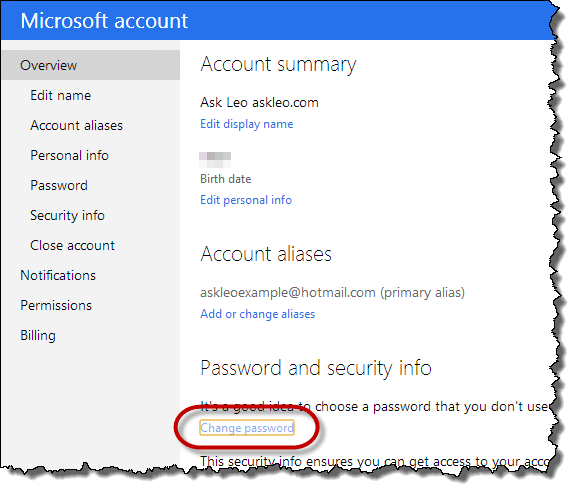This screenshot has height=494, width=580.
Task: Open the Overview sidebar section
Action: tap(91, 65)
